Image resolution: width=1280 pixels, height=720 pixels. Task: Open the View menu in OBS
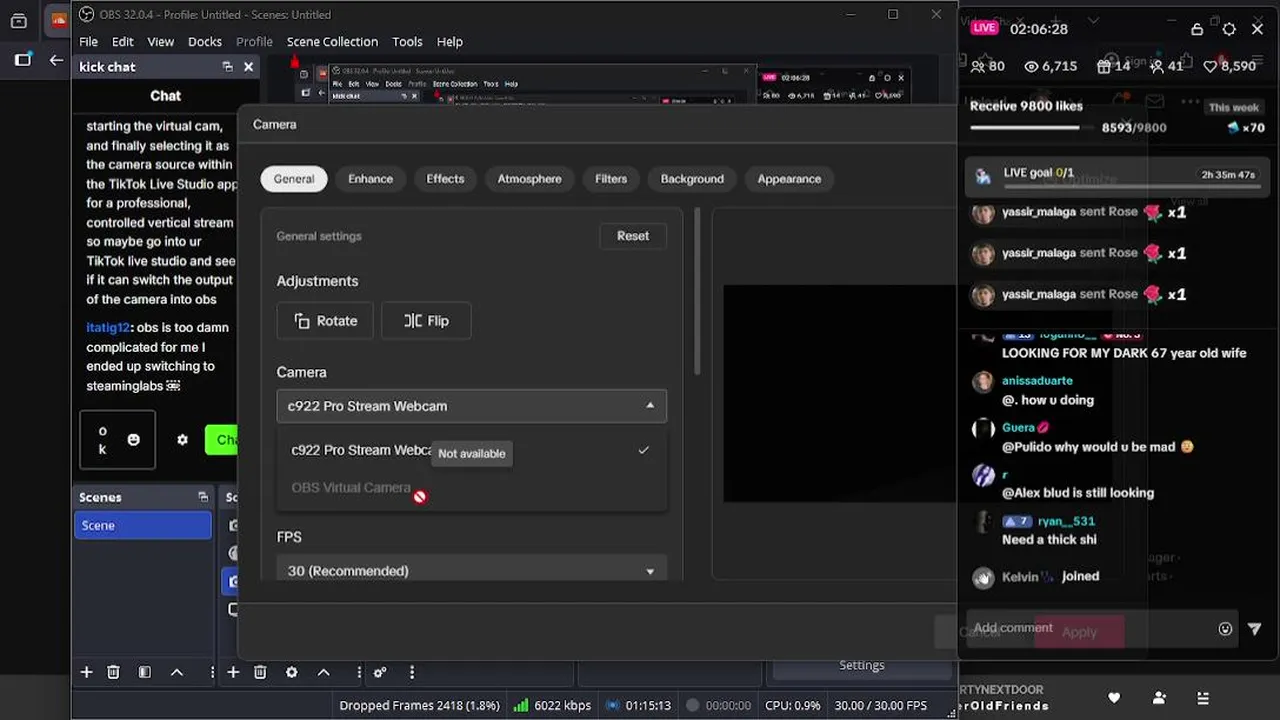[160, 41]
